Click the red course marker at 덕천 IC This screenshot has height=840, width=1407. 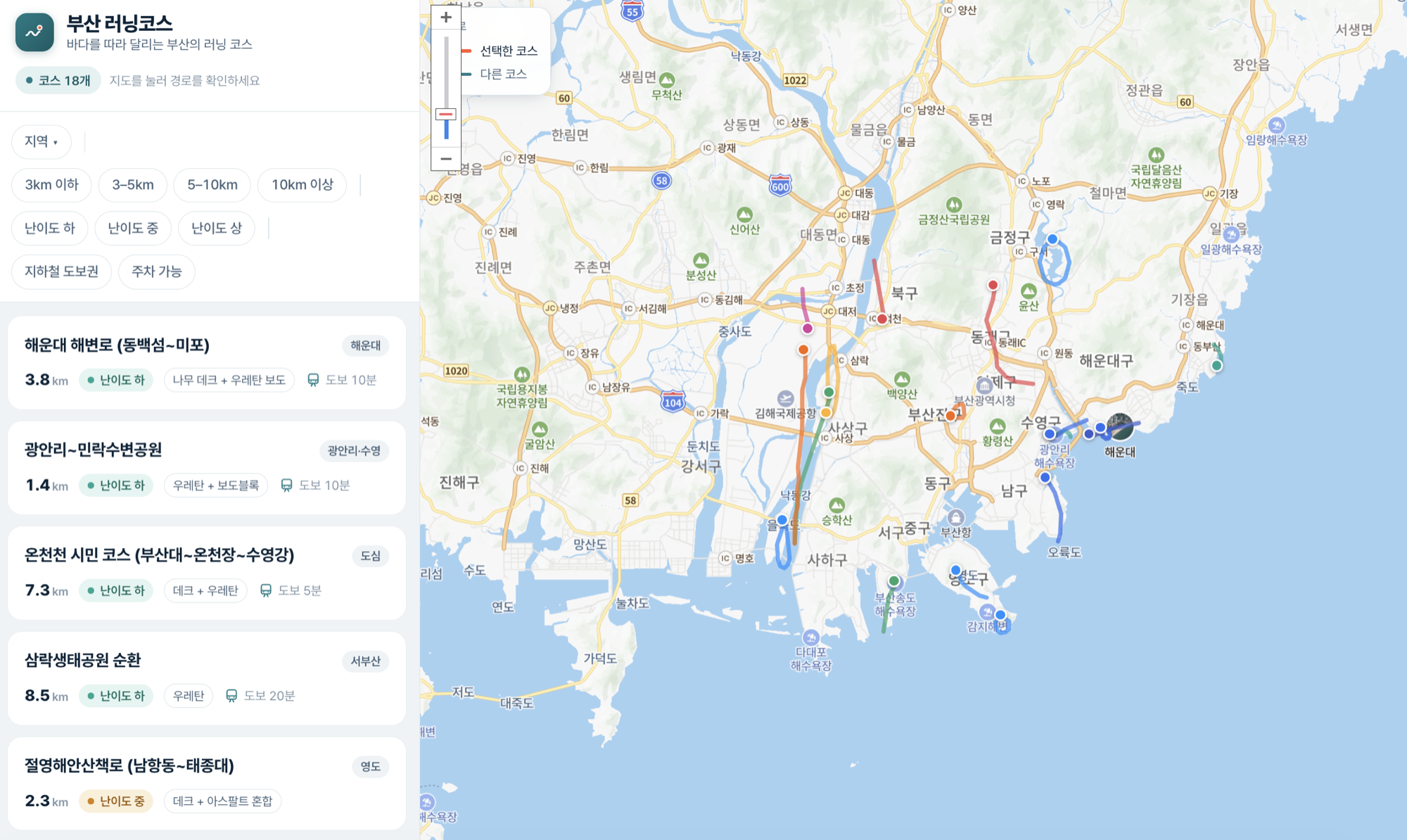pyautogui.click(x=882, y=319)
